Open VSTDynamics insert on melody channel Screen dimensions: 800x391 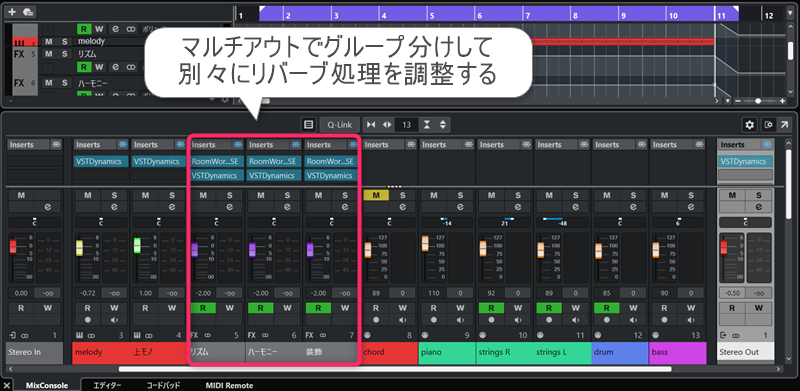[102, 161]
